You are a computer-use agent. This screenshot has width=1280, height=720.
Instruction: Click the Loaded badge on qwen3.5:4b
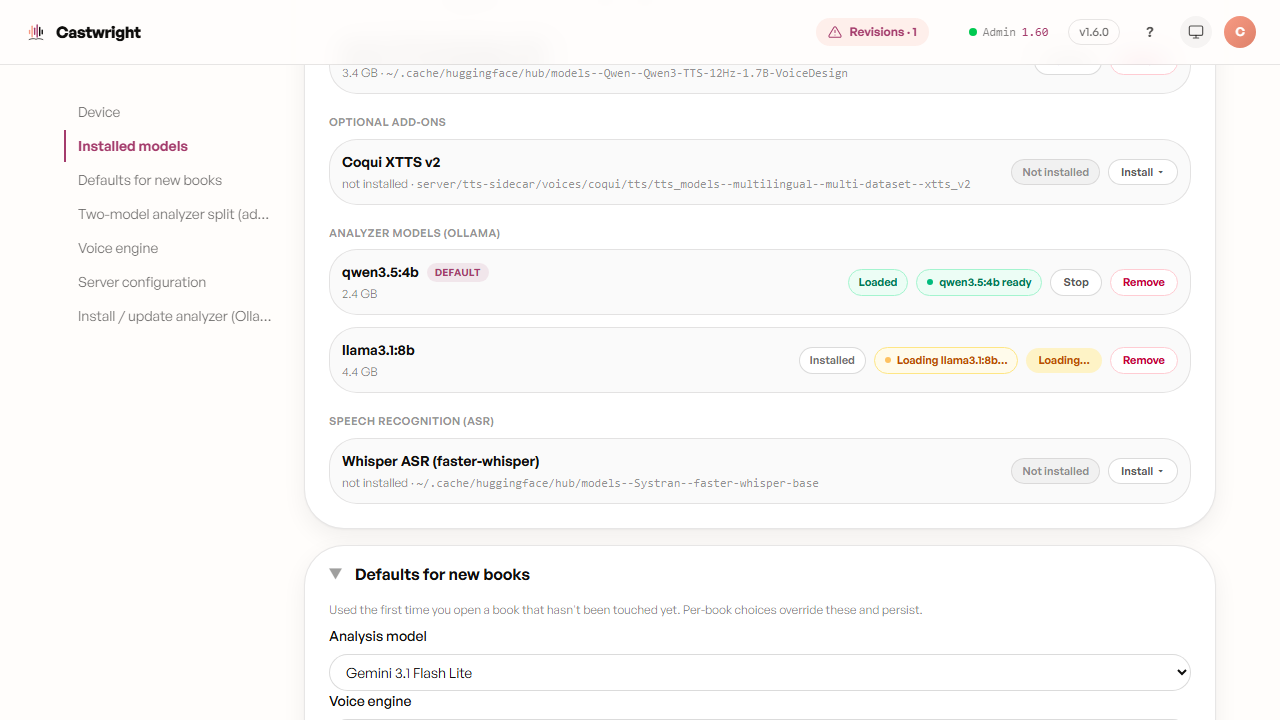pos(878,282)
